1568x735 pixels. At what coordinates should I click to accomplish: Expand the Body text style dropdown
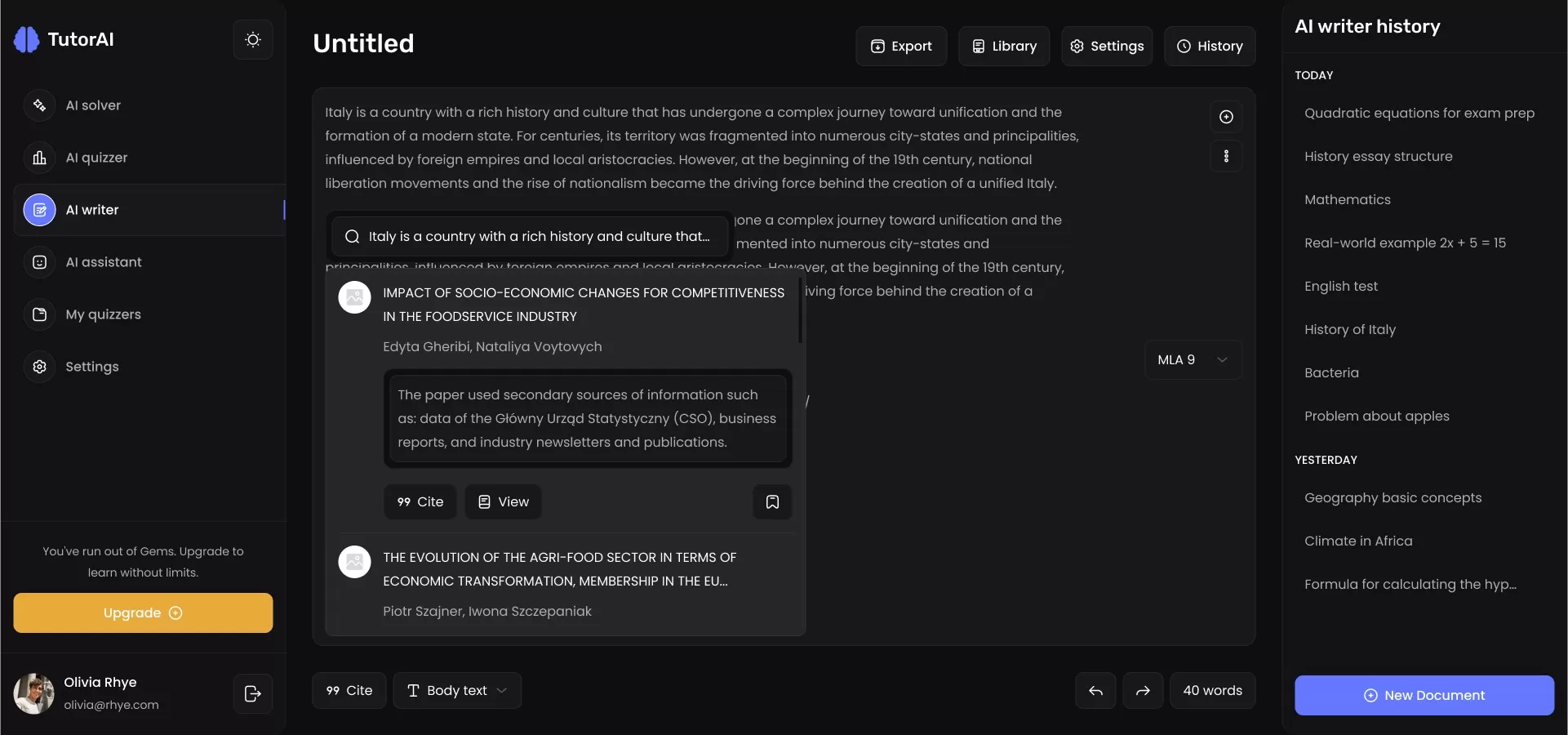pyautogui.click(x=457, y=691)
